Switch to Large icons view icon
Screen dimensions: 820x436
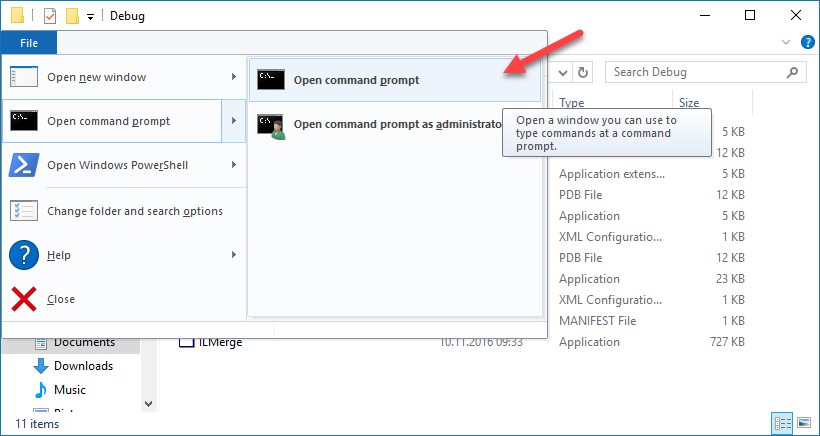tap(804, 422)
